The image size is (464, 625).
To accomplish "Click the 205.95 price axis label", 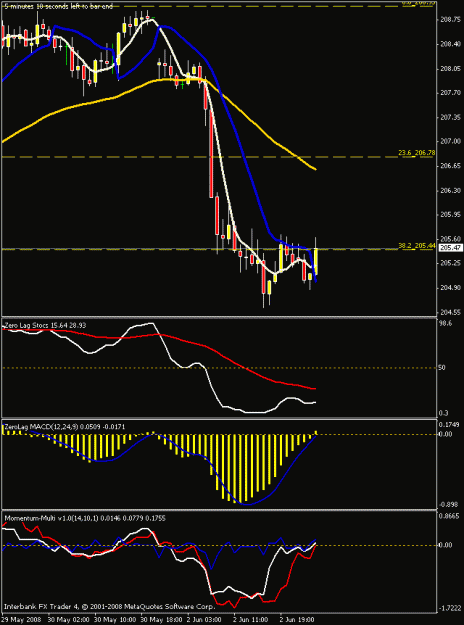I will tap(450, 214).
